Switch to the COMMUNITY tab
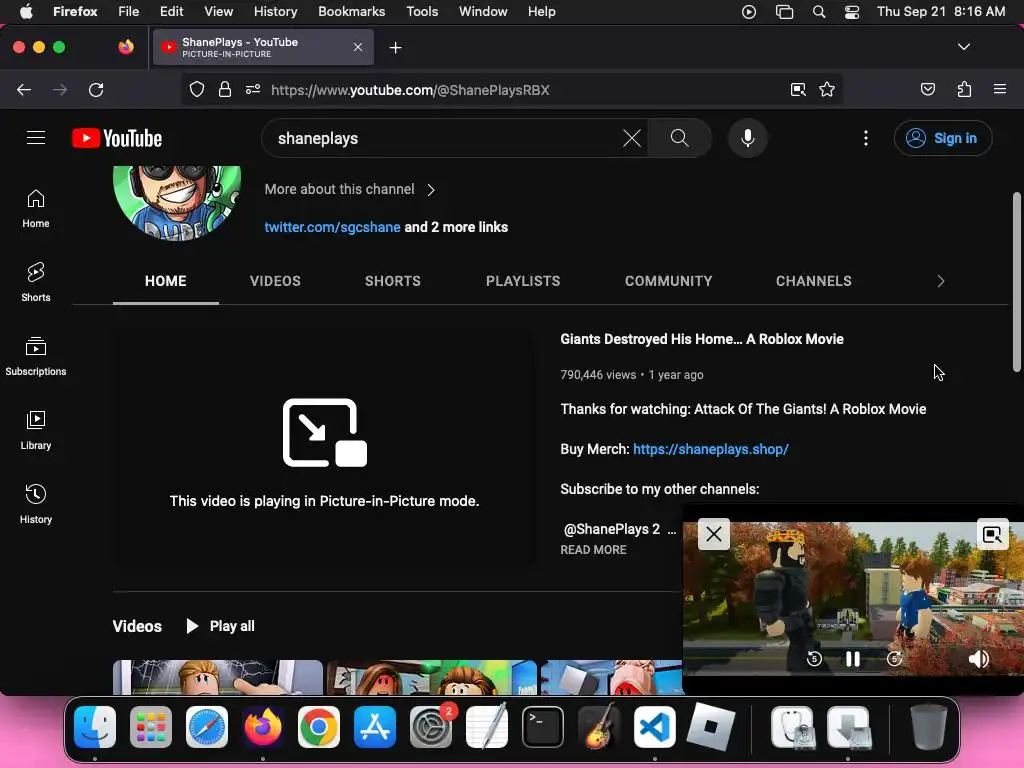The height and width of the screenshot is (768, 1024). (x=668, y=281)
